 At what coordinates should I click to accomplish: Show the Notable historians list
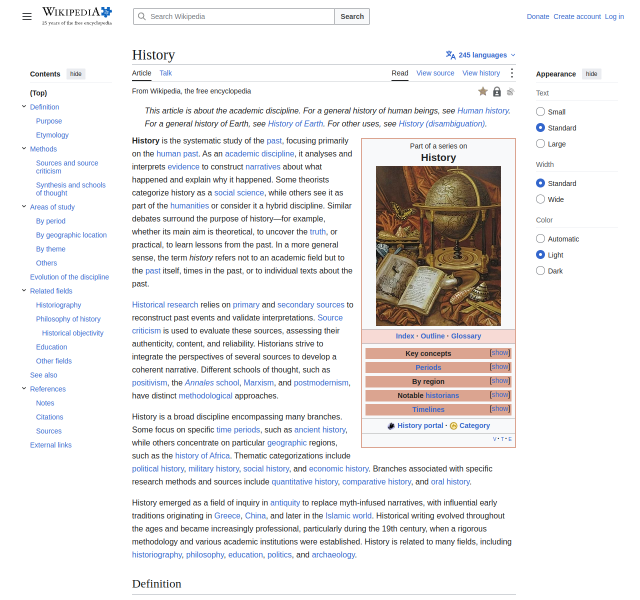(500, 395)
